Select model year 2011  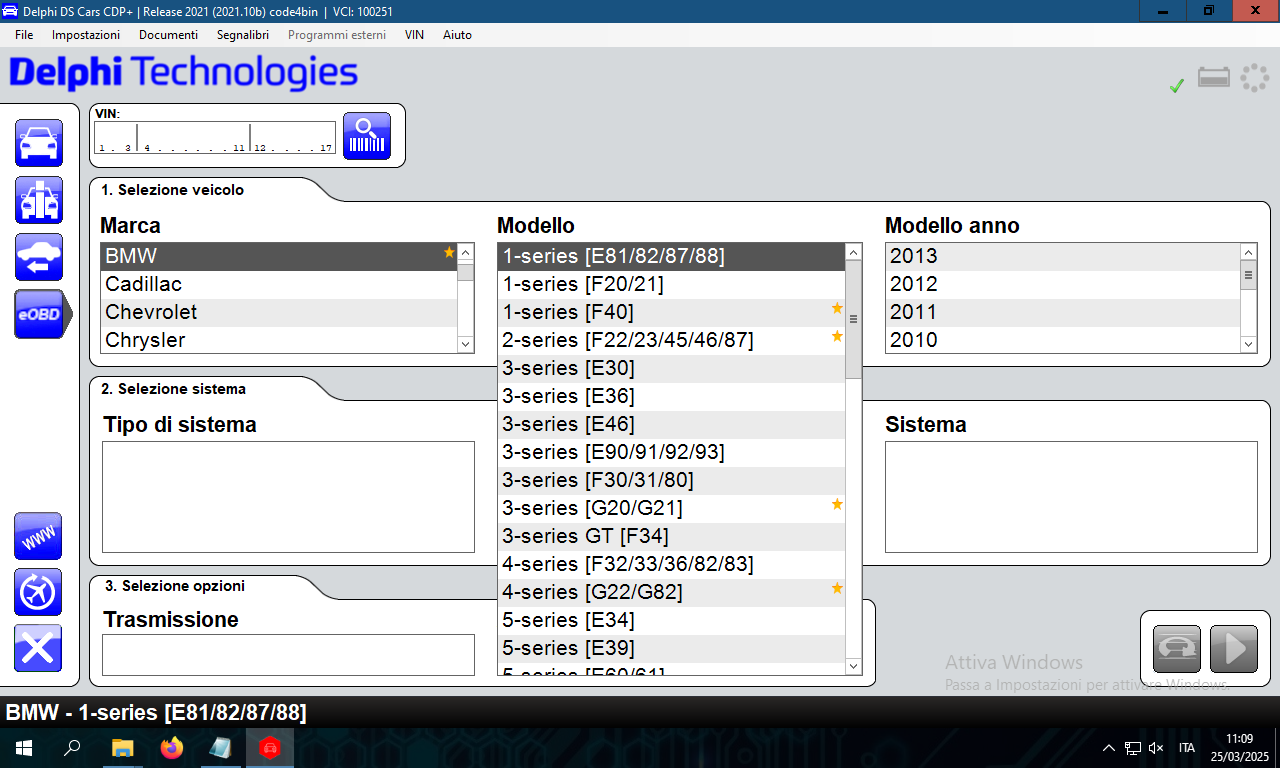pyautogui.click(x=1063, y=313)
